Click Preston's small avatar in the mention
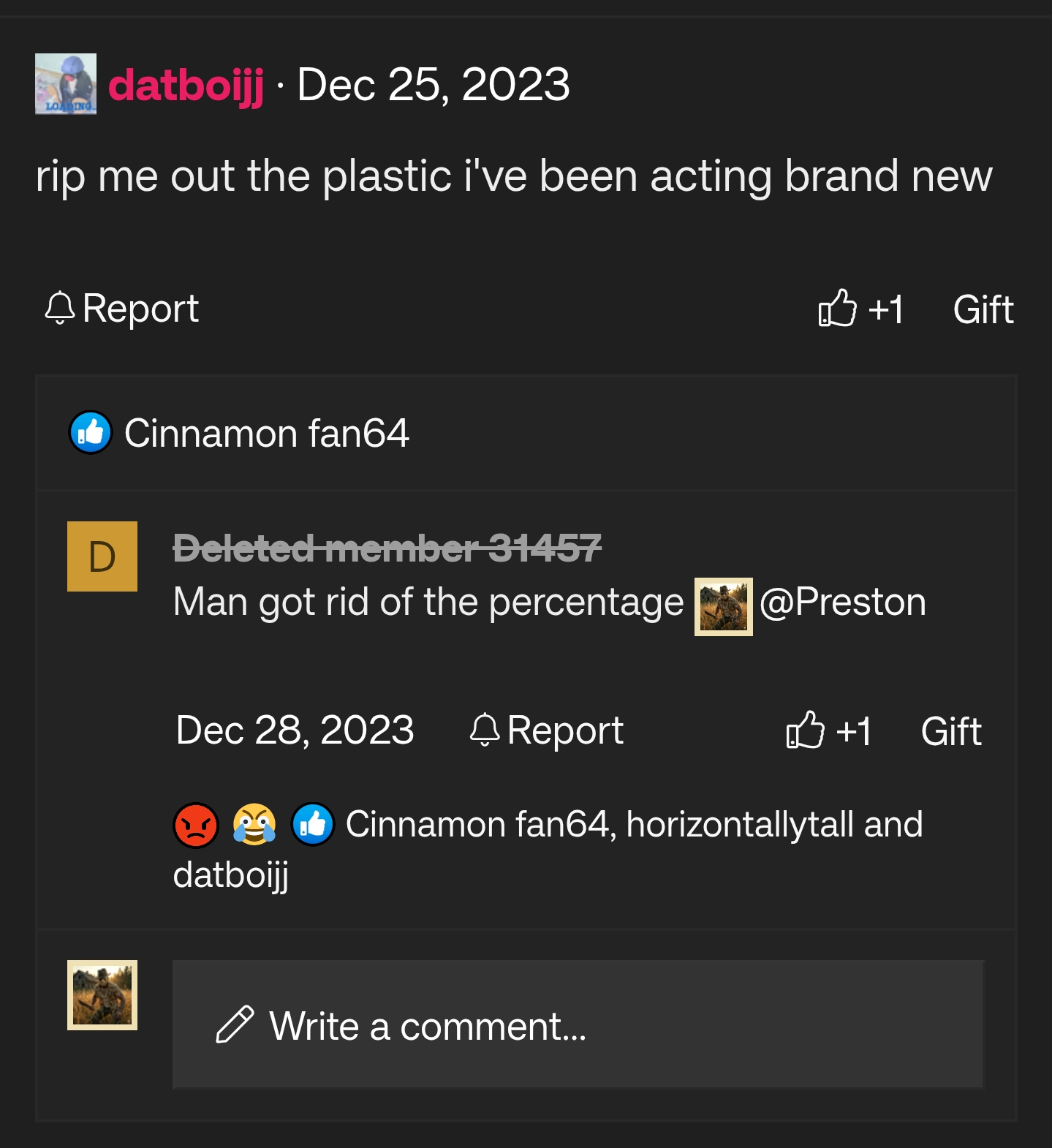Image resolution: width=1052 pixels, height=1148 pixels. pos(723,607)
